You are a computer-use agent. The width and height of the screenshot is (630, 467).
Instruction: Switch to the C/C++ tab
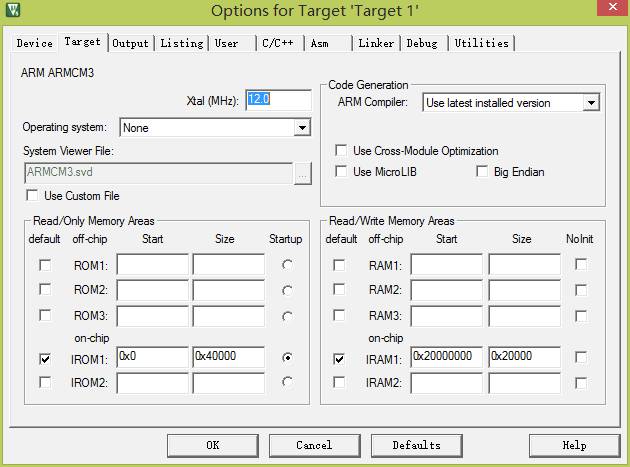coord(278,43)
